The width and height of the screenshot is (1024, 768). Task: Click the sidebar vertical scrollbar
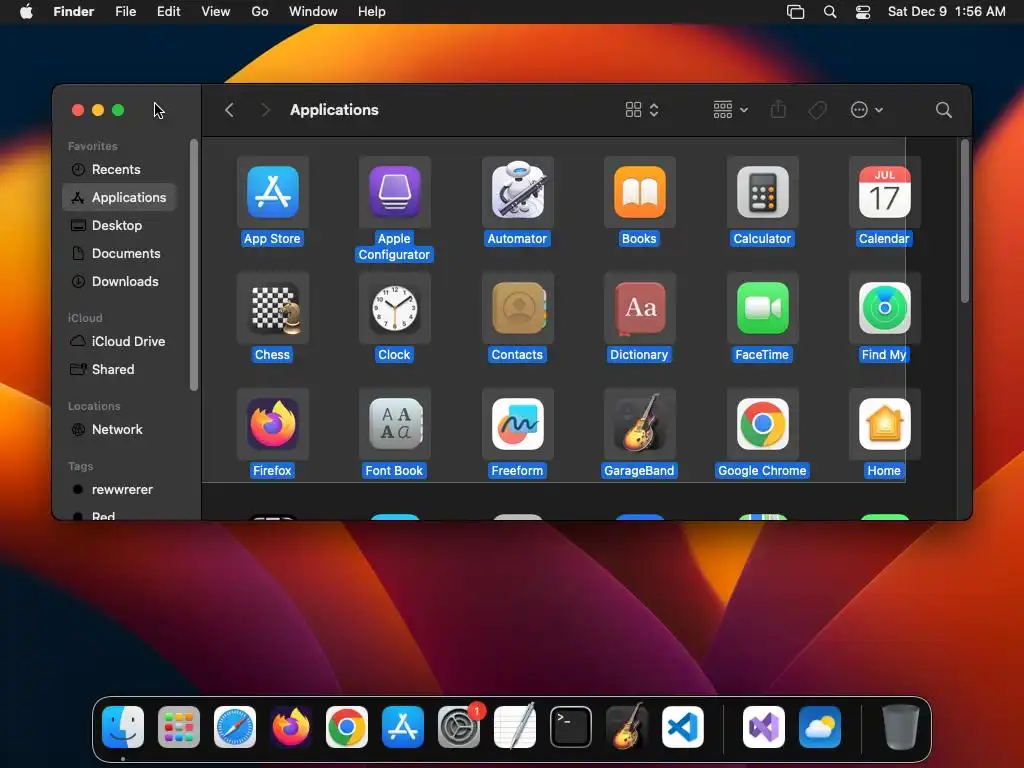pos(193,265)
